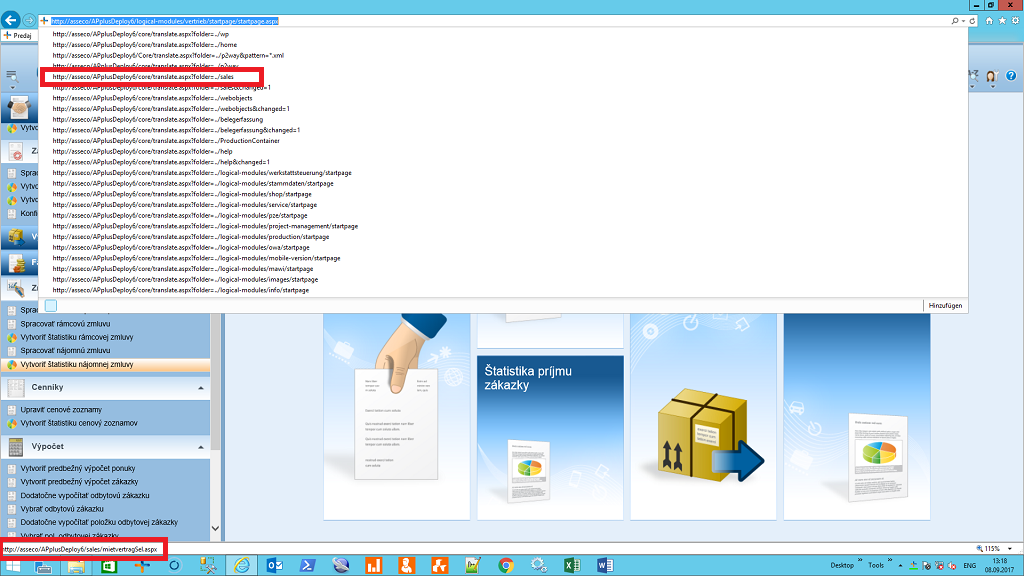Image resolution: width=1024 pixels, height=576 pixels.
Task: Click the search list icon in left toolbar
Action: pos(12,76)
